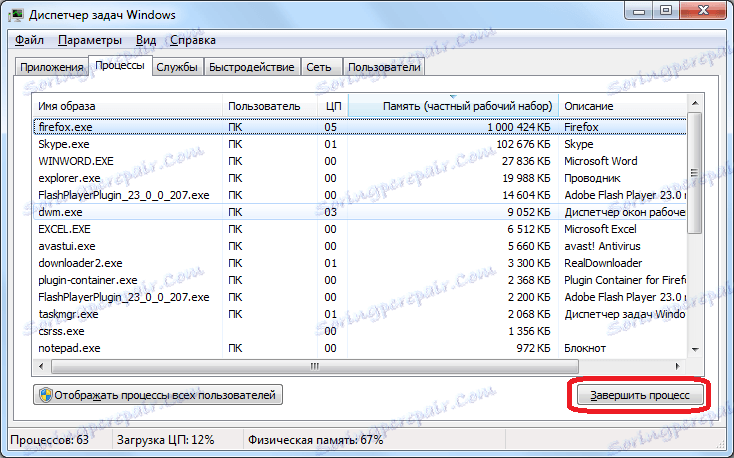Sort by Имя образа column header
Screen dimensions: 734x458
127,106
